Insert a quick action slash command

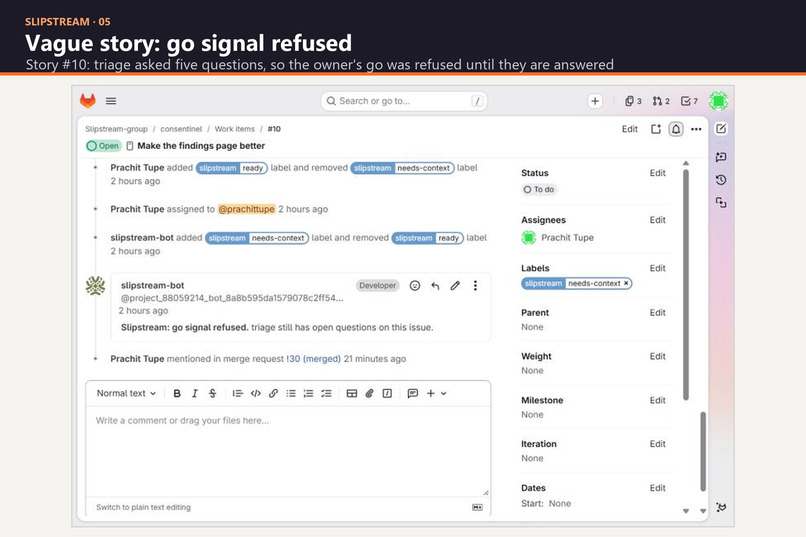coord(387,394)
